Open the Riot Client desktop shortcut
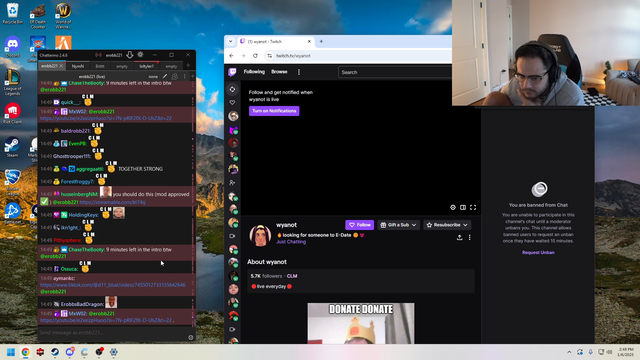This screenshot has width=640, height=360. click(x=13, y=113)
